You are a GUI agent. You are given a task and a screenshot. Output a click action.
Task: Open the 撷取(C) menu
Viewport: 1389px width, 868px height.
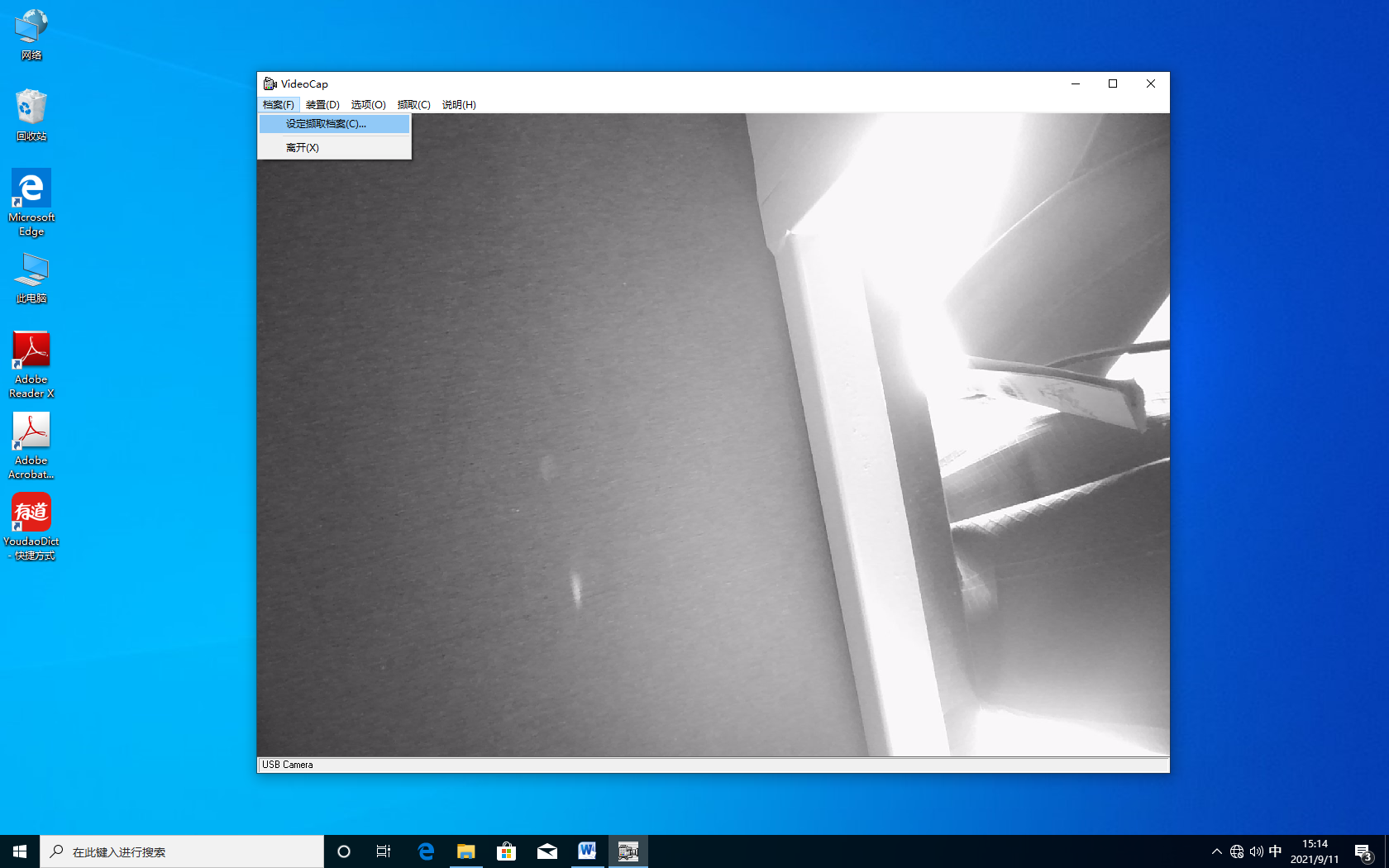click(x=413, y=104)
